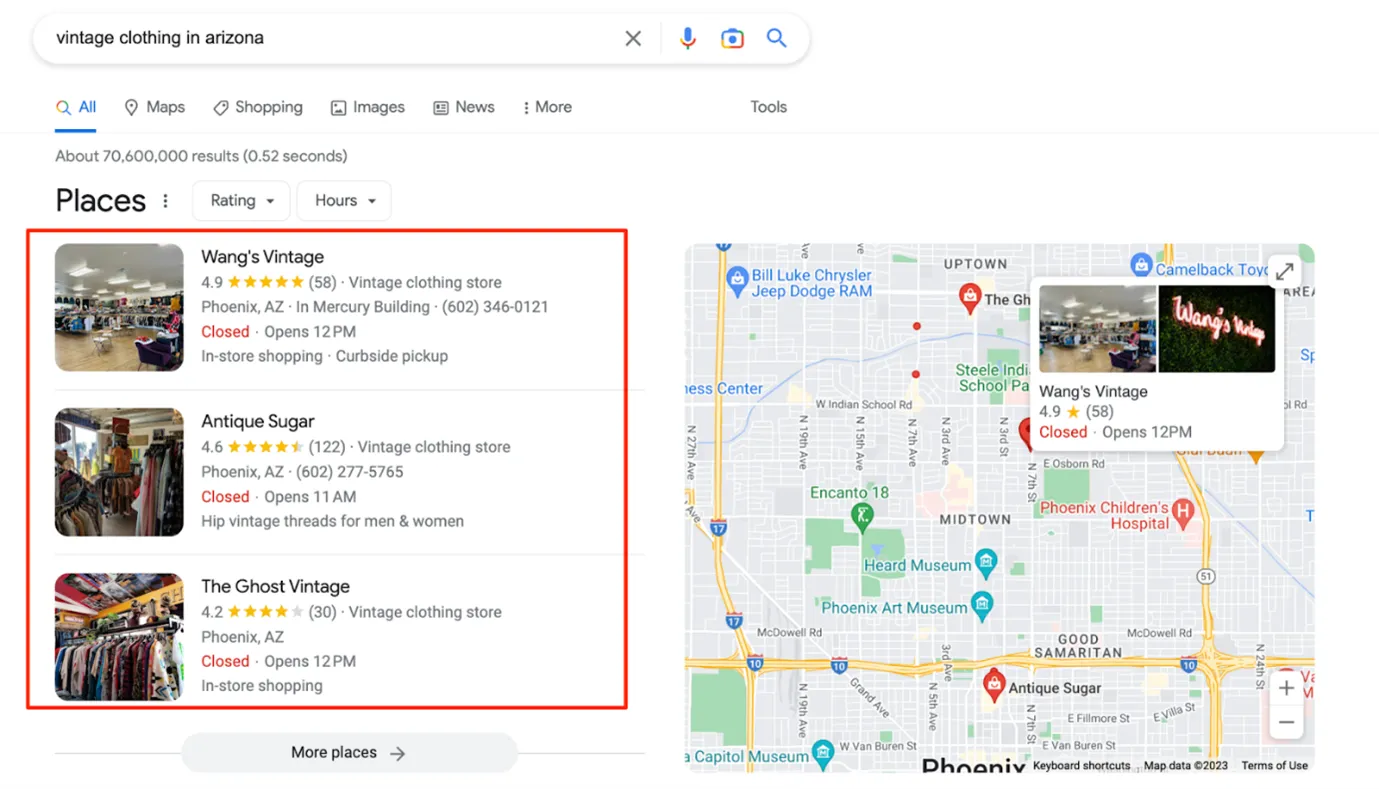Open the Shopping tab

[x=258, y=107]
